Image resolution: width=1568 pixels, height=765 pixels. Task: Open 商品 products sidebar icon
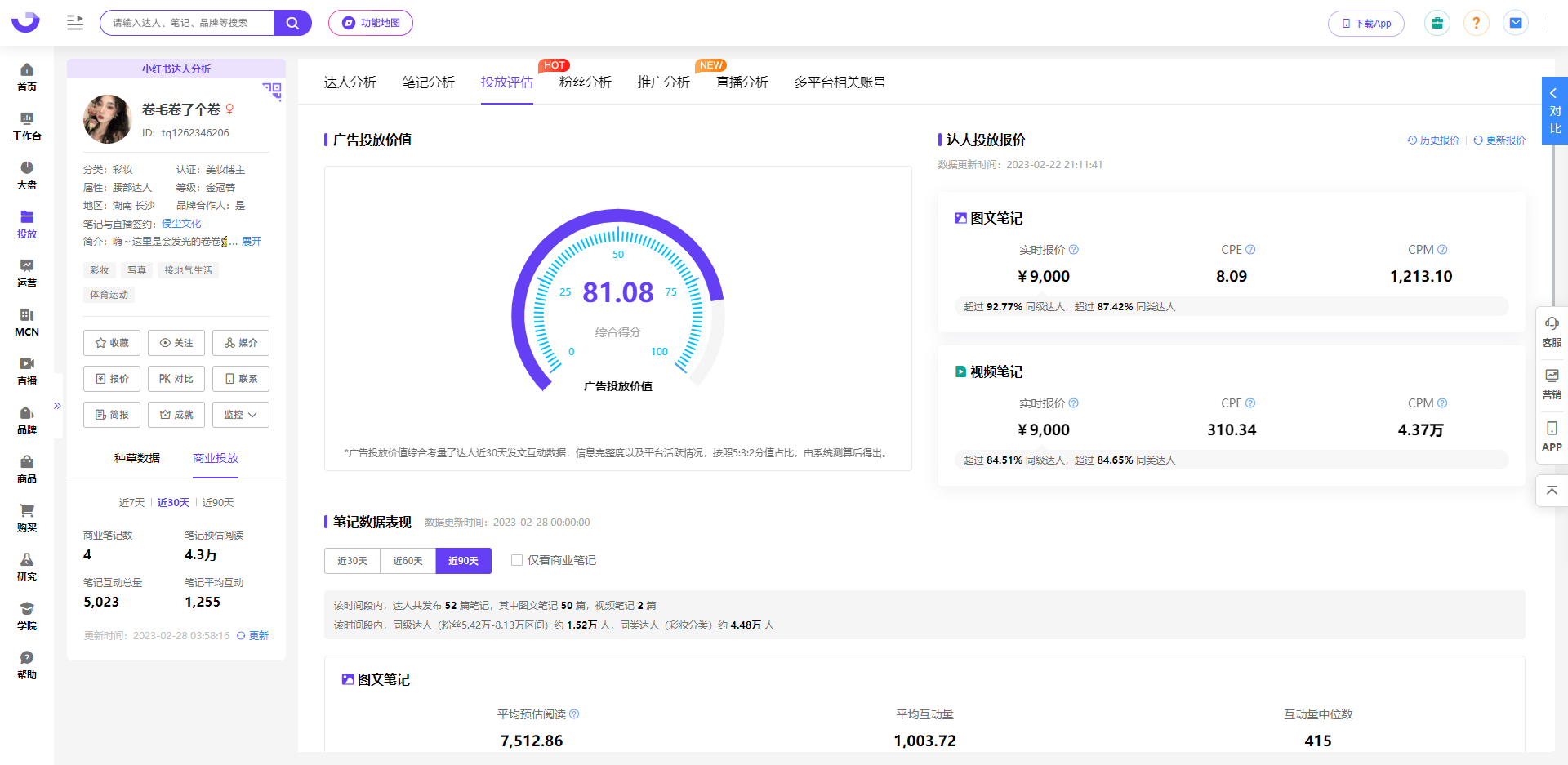tap(27, 469)
